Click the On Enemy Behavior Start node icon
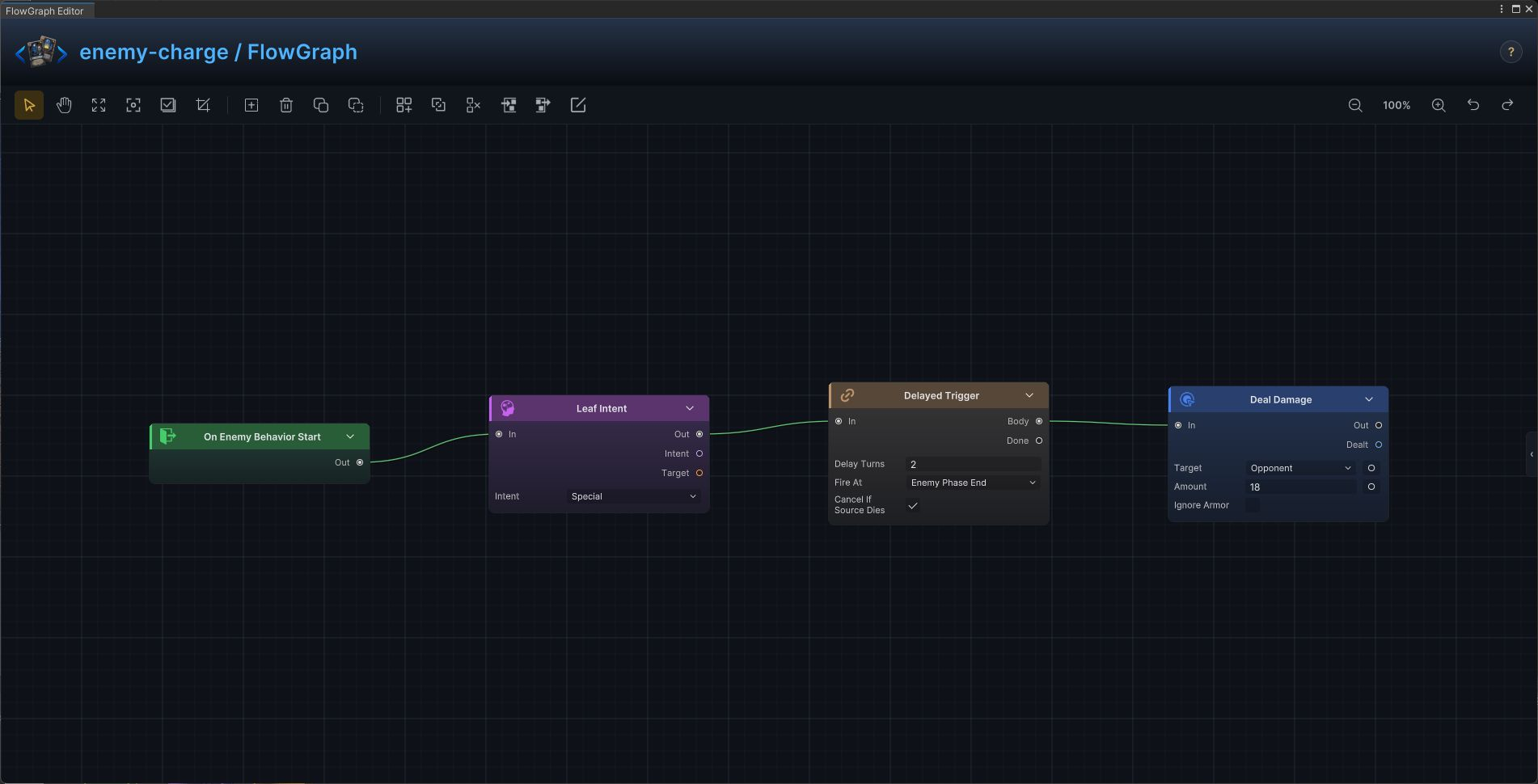This screenshot has width=1538, height=784. (168, 436)
